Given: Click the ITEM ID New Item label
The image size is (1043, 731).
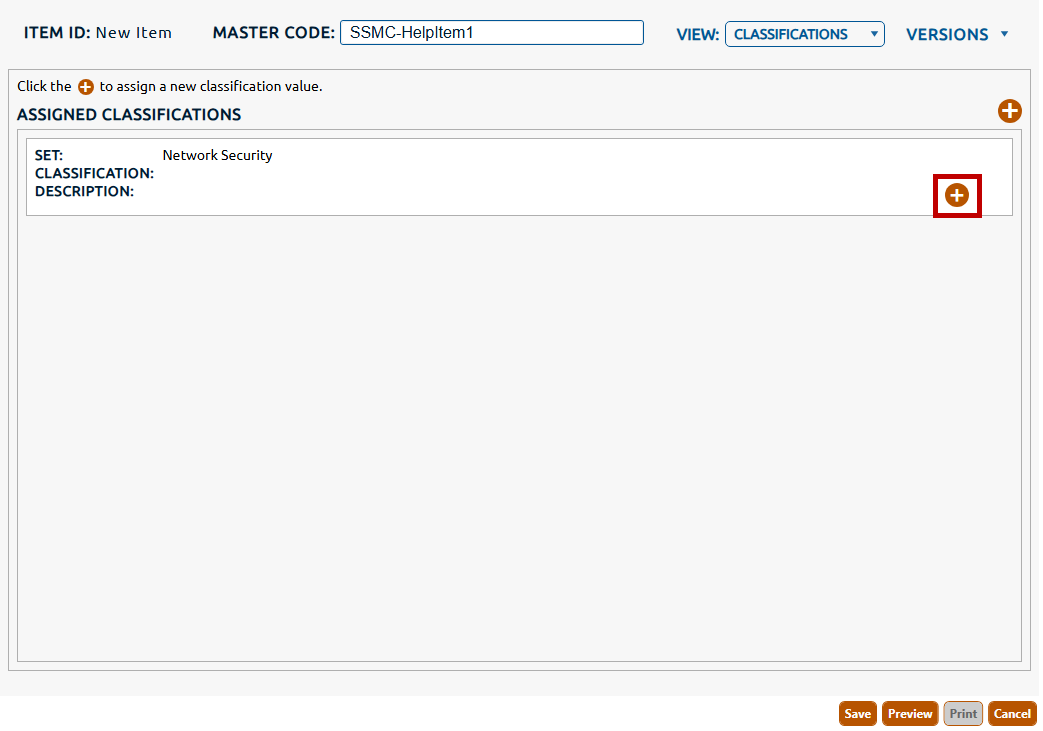Looking at the screenshot, I should pos(98,33).
